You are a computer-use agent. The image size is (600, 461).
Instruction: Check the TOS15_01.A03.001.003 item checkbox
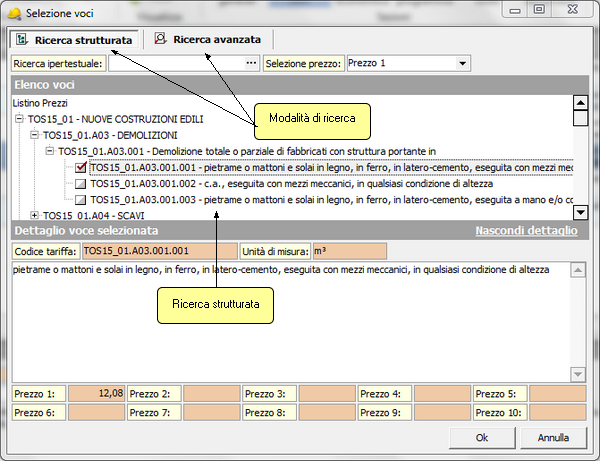81,200
